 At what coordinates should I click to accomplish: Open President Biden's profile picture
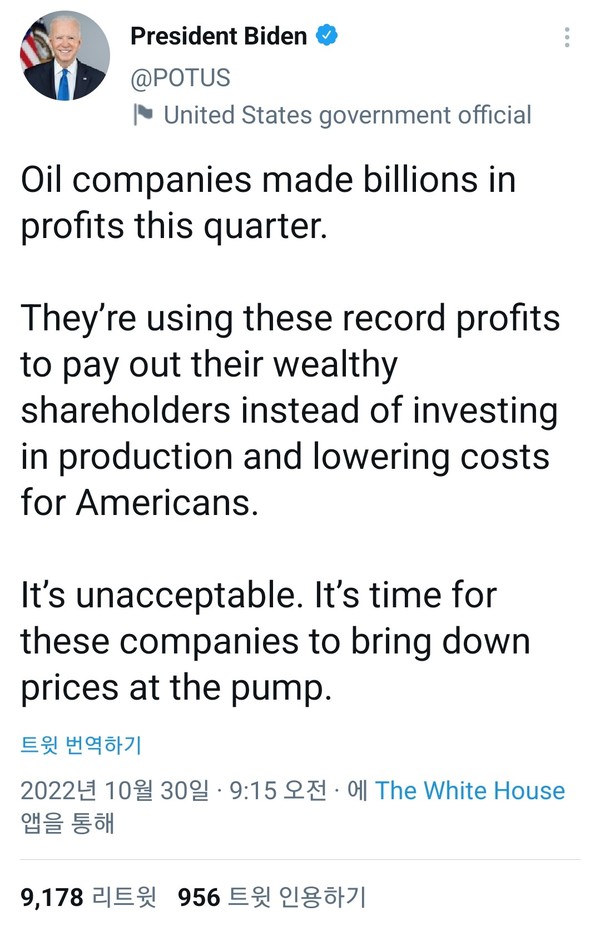coord(65,55)
